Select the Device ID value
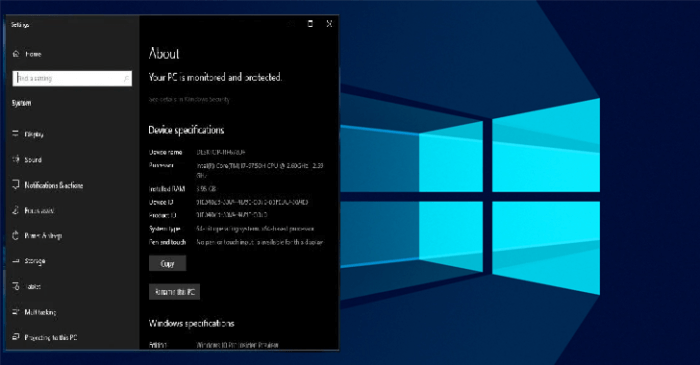700x365 pixels. click(252, 202)
